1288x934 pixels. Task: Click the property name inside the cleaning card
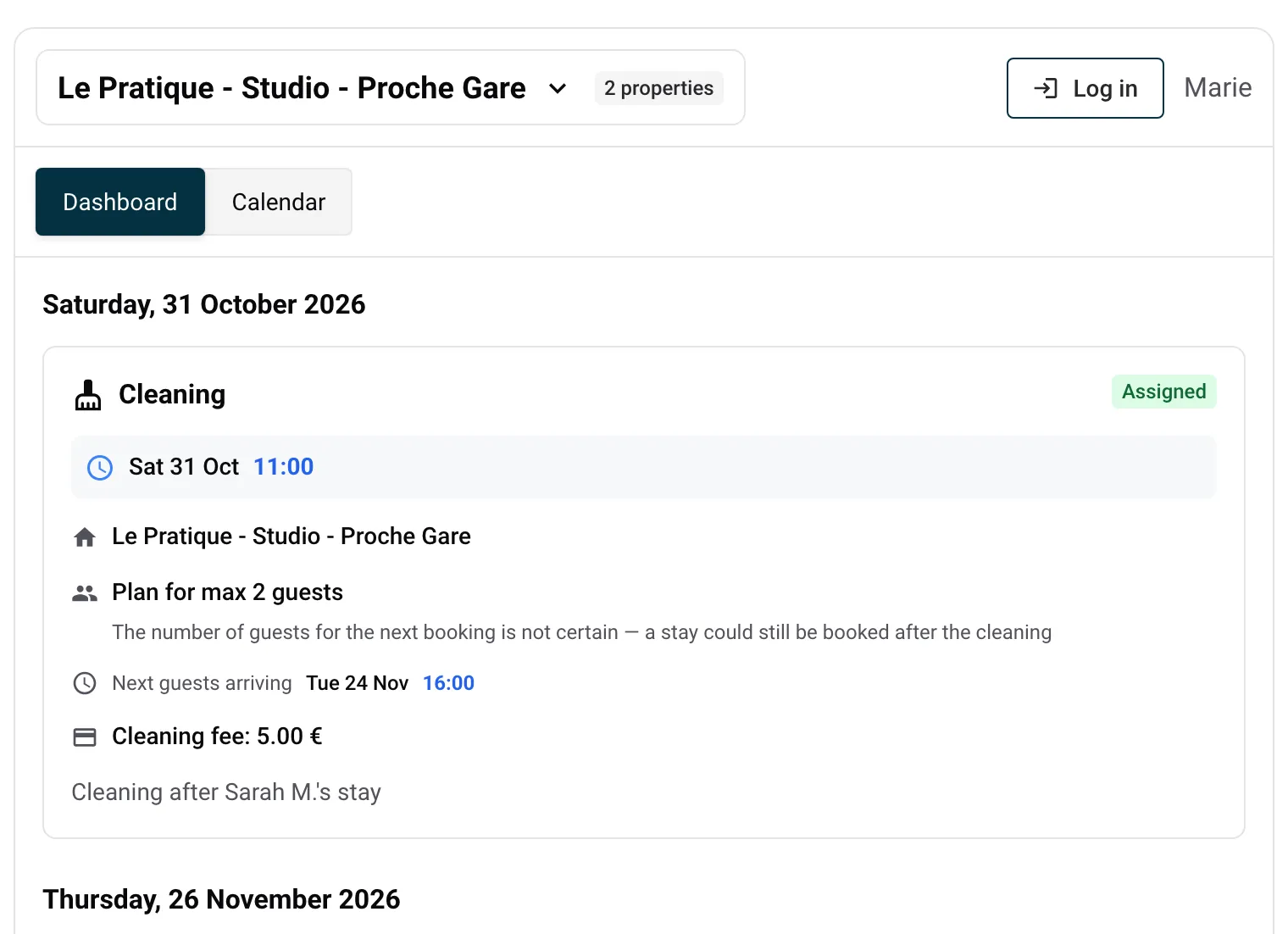pyautogui.click(x=291, y=536)
